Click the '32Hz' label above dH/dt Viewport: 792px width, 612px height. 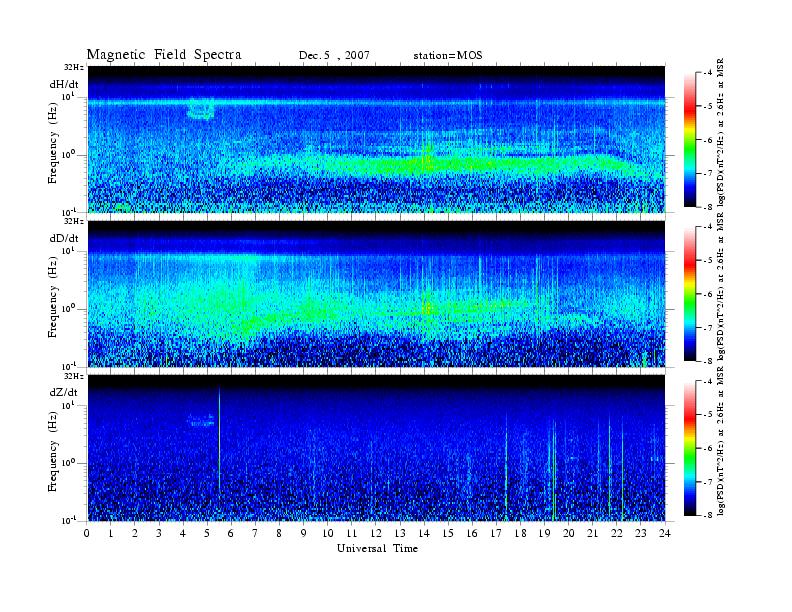[74, 67]
